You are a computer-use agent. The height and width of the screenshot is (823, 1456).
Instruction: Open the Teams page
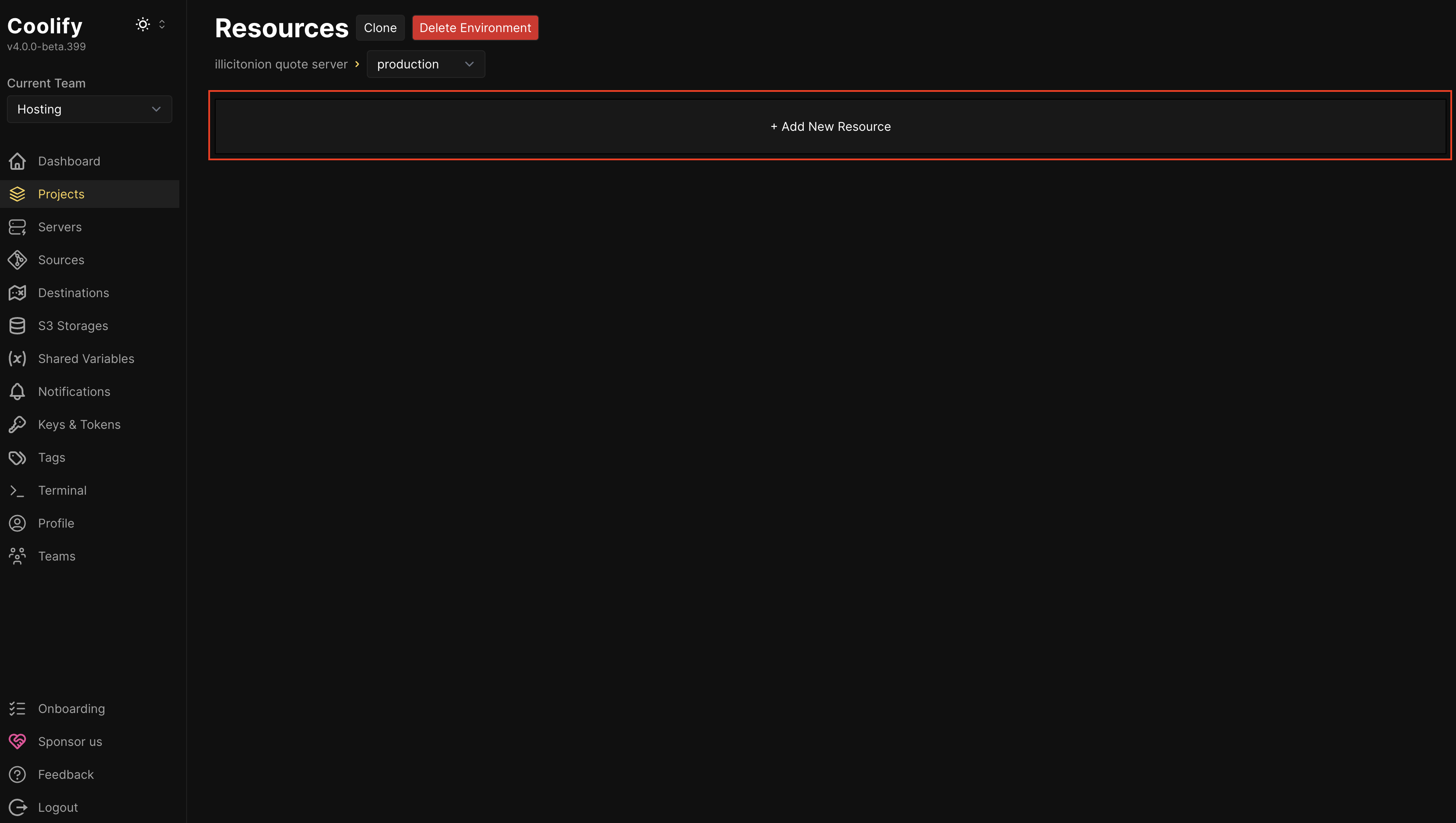pos(57,556)
